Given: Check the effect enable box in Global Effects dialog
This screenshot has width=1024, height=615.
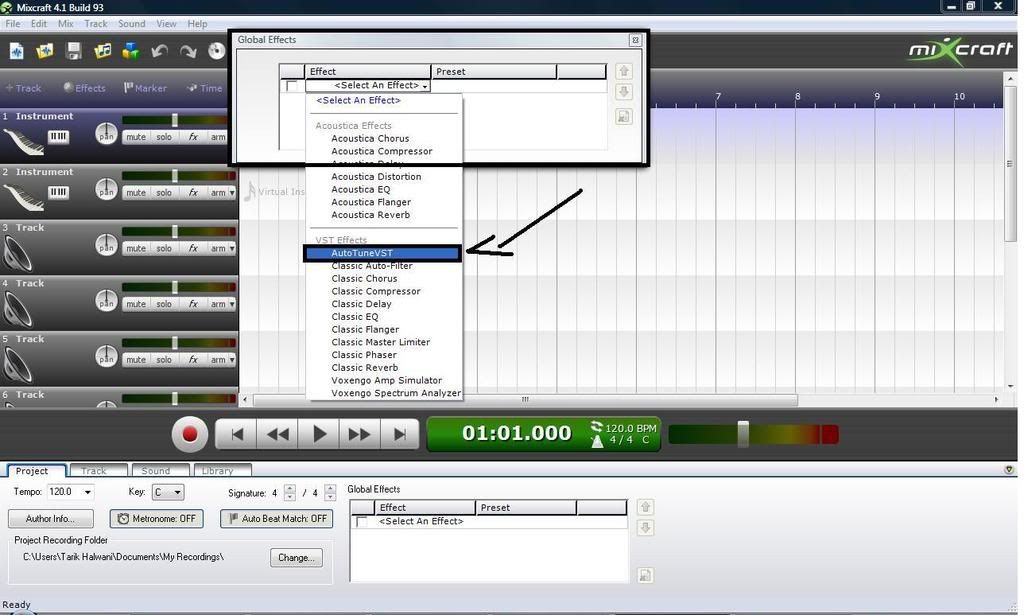Looking at the screenshot, I should (x=291, y=86).
